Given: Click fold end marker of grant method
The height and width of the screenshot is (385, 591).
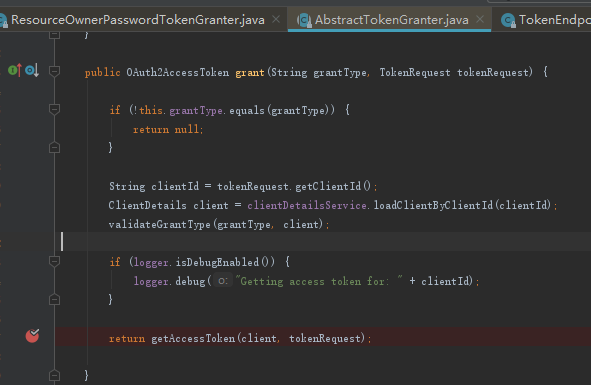Looking at the screenshot, I should (54, 375).
